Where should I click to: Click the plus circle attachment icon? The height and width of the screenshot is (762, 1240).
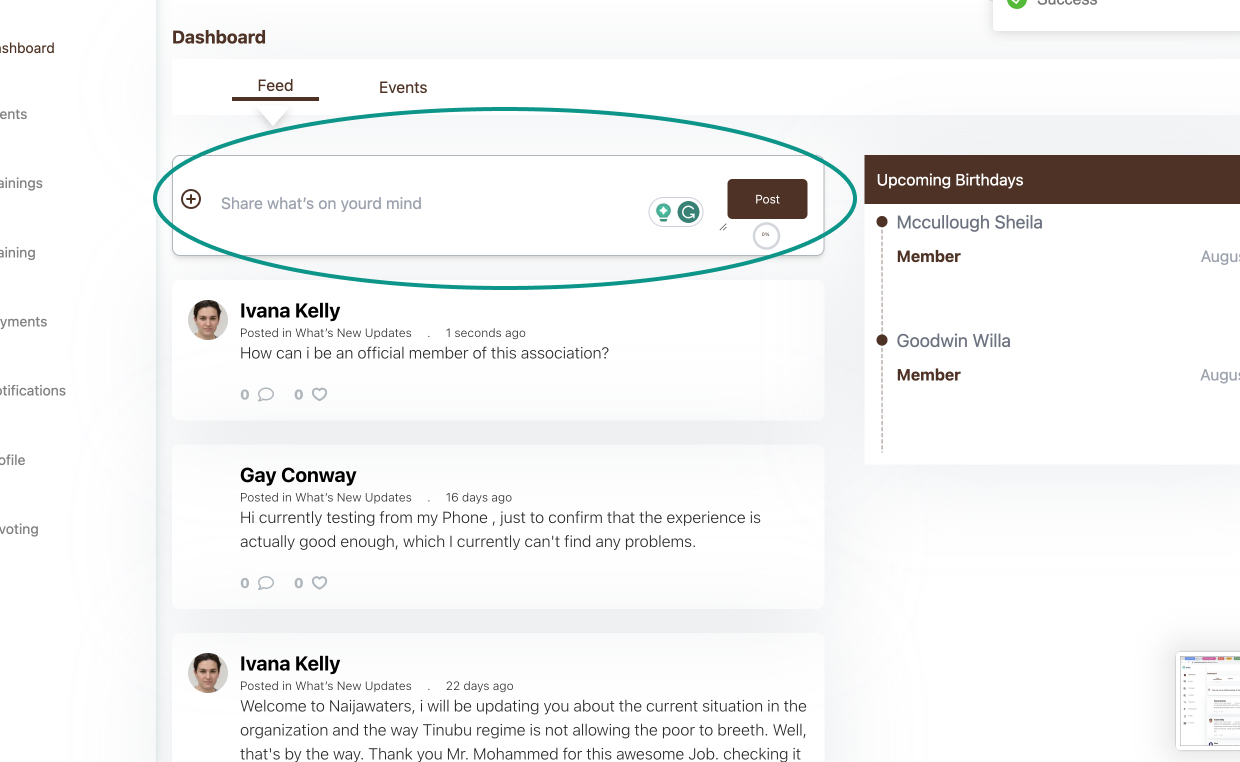tap(191, 199)
